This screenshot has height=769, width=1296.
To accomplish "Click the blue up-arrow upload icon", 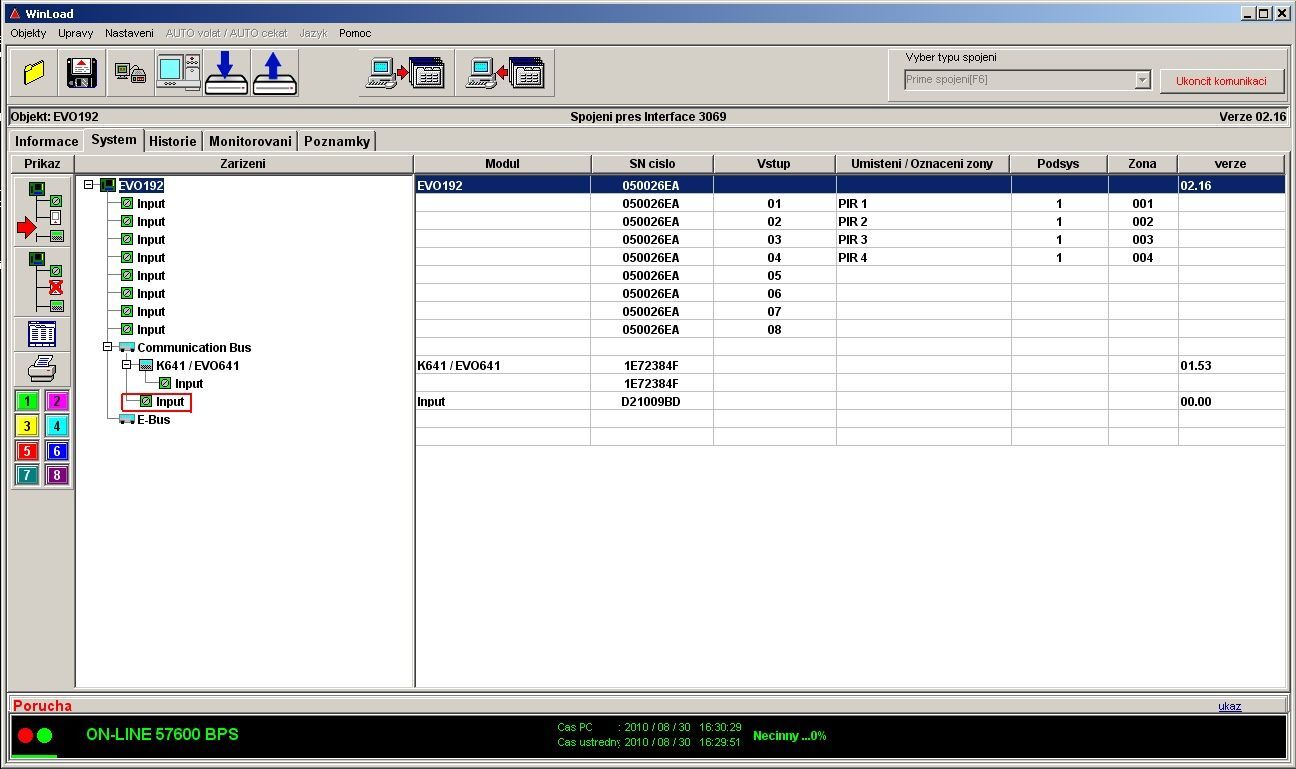I will point(274,73).
